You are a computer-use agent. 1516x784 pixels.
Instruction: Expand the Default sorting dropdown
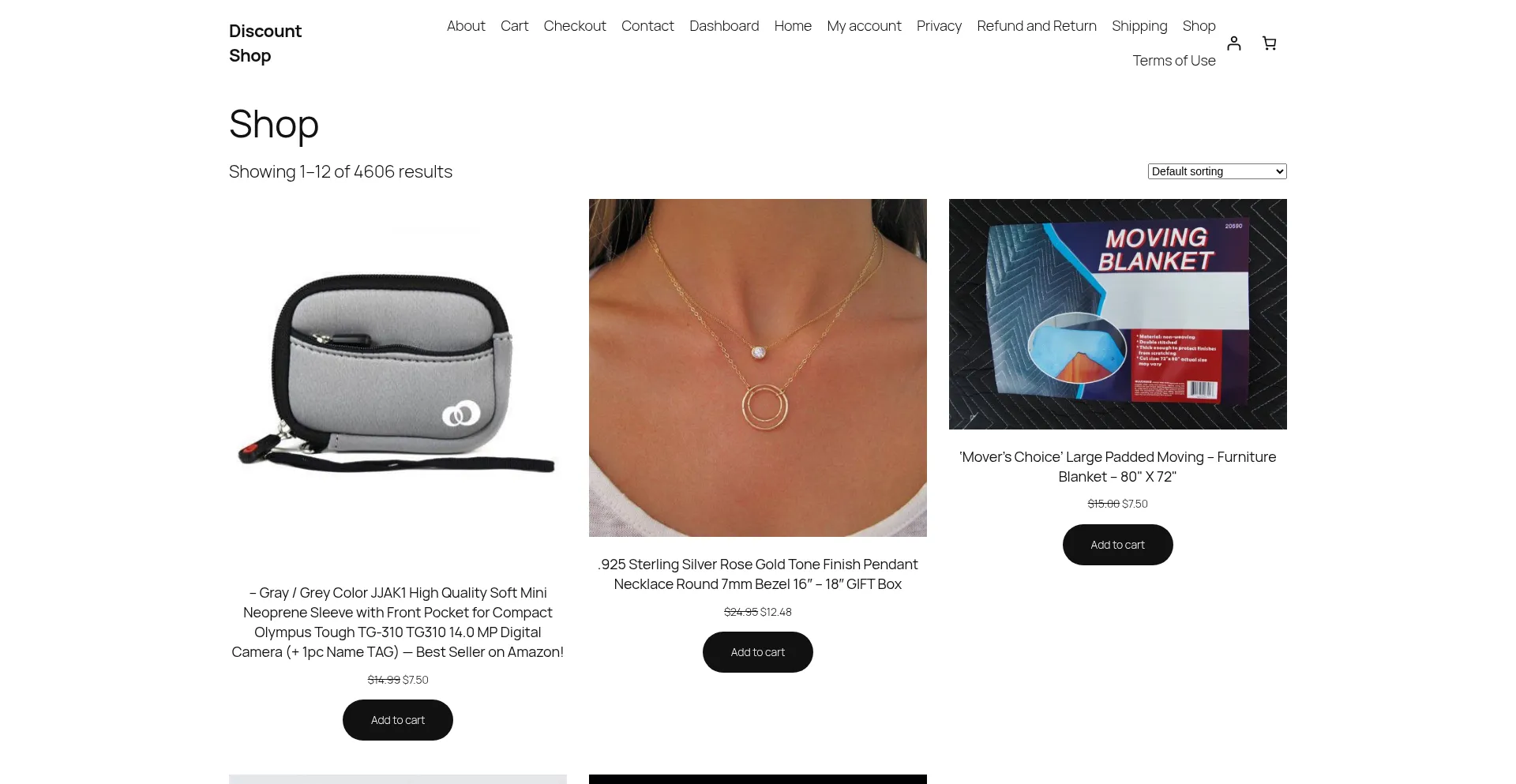coord(1217,171)
